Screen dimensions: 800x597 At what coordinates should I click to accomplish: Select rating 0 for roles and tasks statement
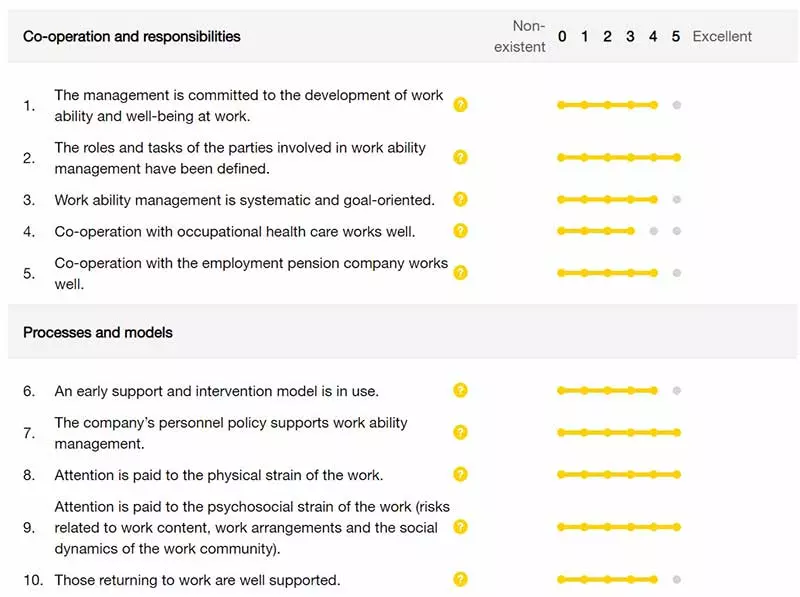pos(561,157)
